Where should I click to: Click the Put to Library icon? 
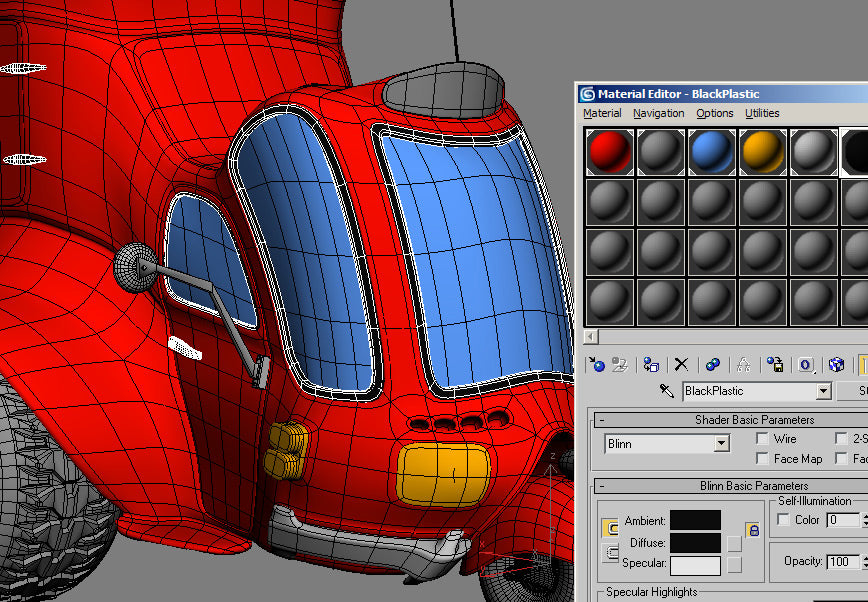(775, 365)
